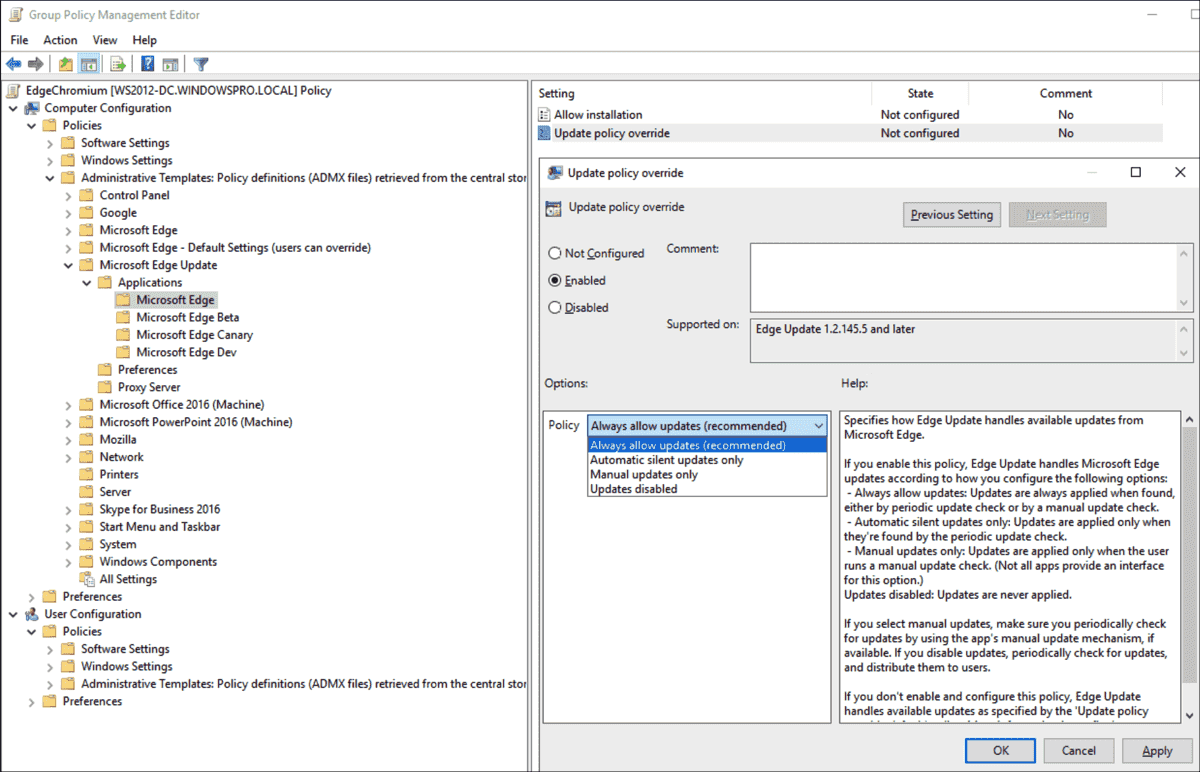The height and width of the screenshot is (772, 1200).
Task: Click the Comment column header
Action: point(1065,93)
